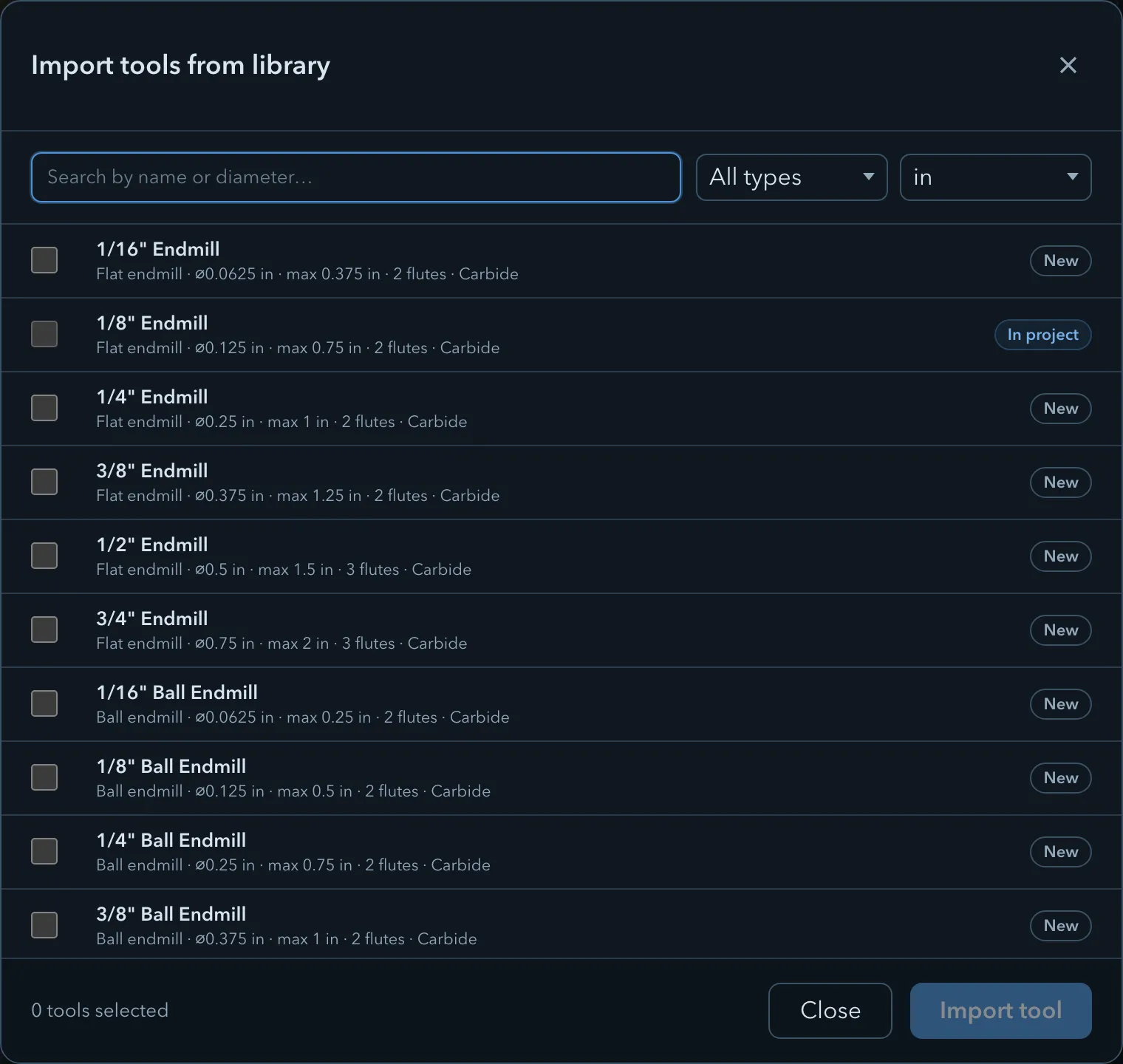This screenshot has width=1123, height=1064.
Task: Open the All types filter dropdown
Action: click(791, 177)
